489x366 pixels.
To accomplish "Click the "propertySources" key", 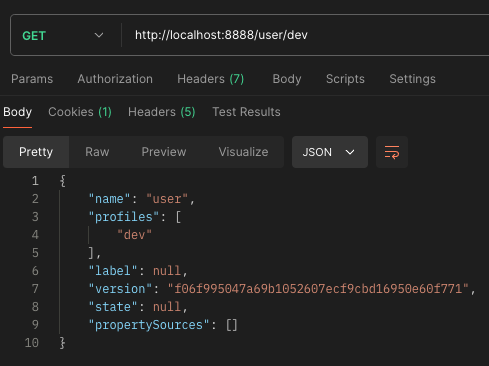I will tap(149, 325).
